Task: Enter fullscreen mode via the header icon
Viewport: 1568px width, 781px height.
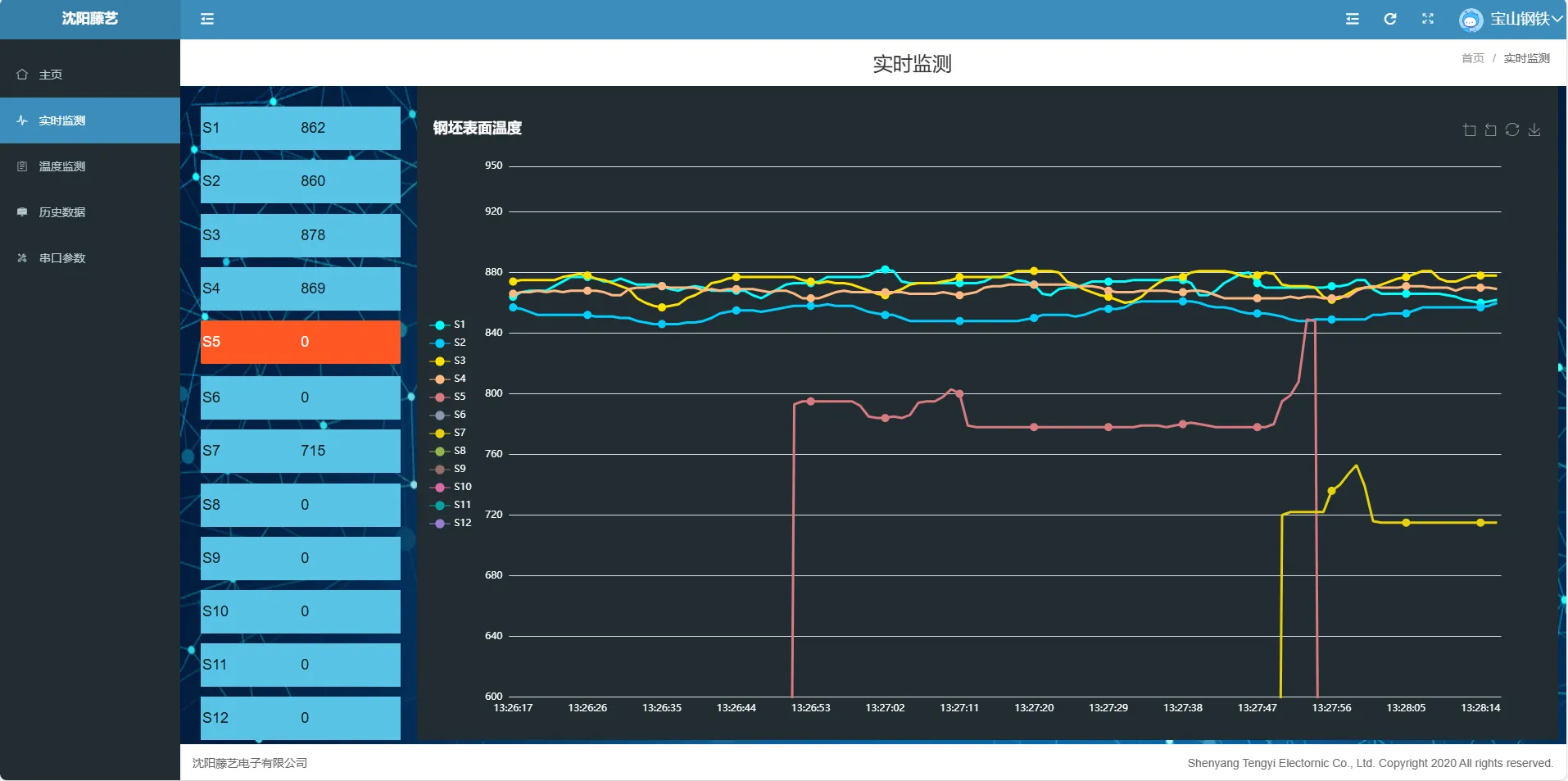Action: 1428,19
